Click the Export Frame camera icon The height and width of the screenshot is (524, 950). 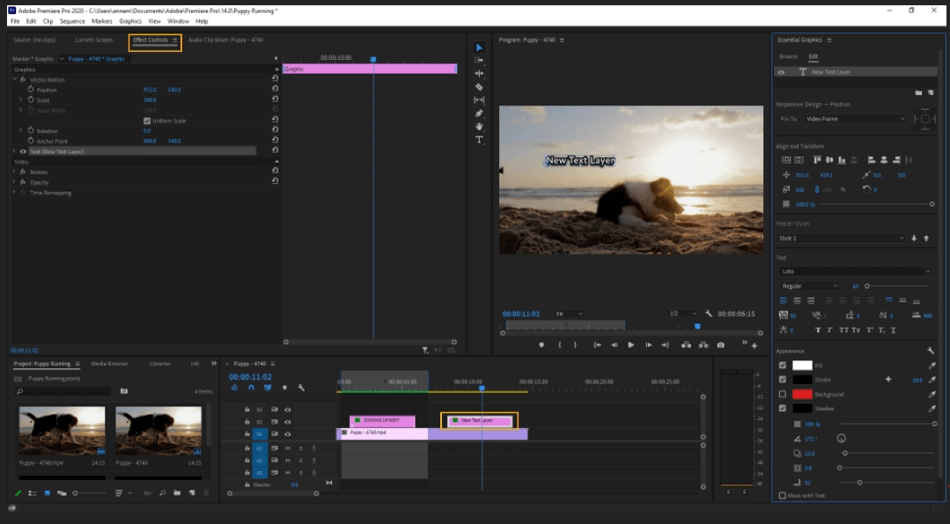tap(720, 345)
